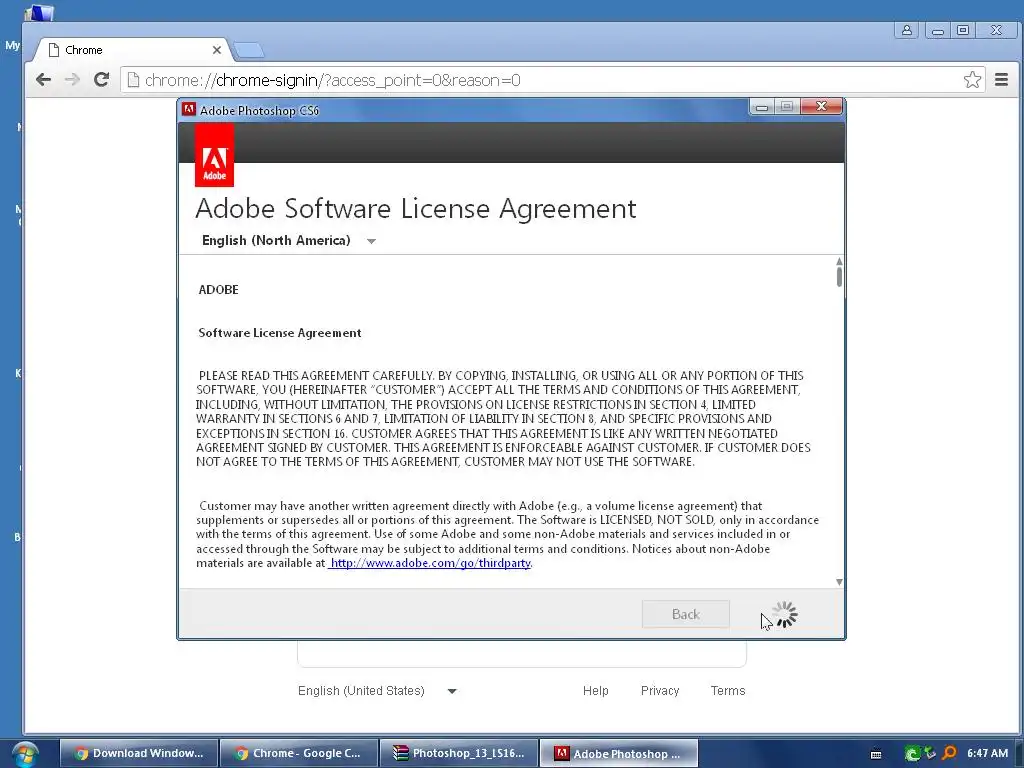The image size is (1024, 768).
Task: Click the orange magnifier system tray icon
Action: click(x=950, y=753)
